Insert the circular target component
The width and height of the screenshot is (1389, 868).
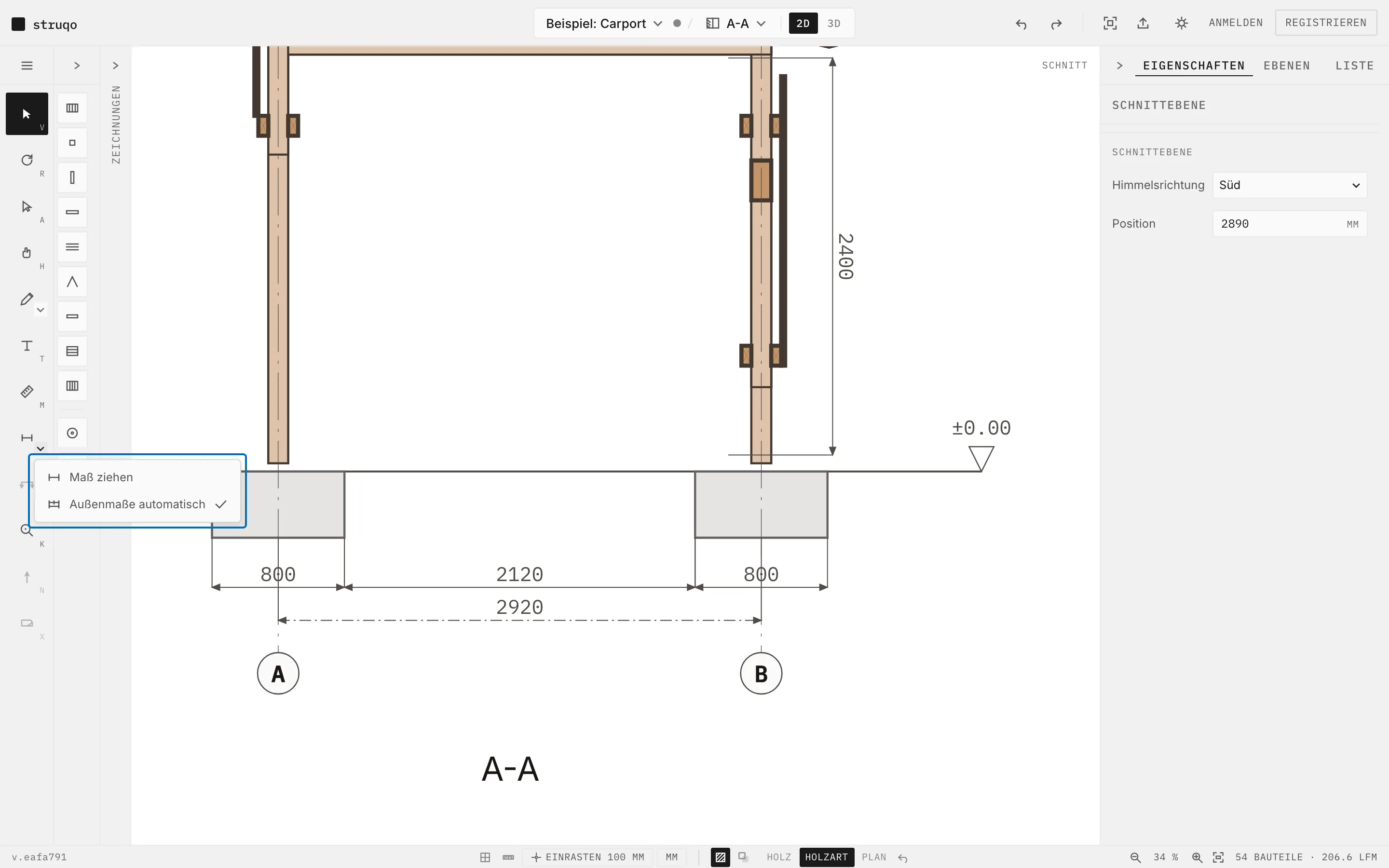pos(72,433)
